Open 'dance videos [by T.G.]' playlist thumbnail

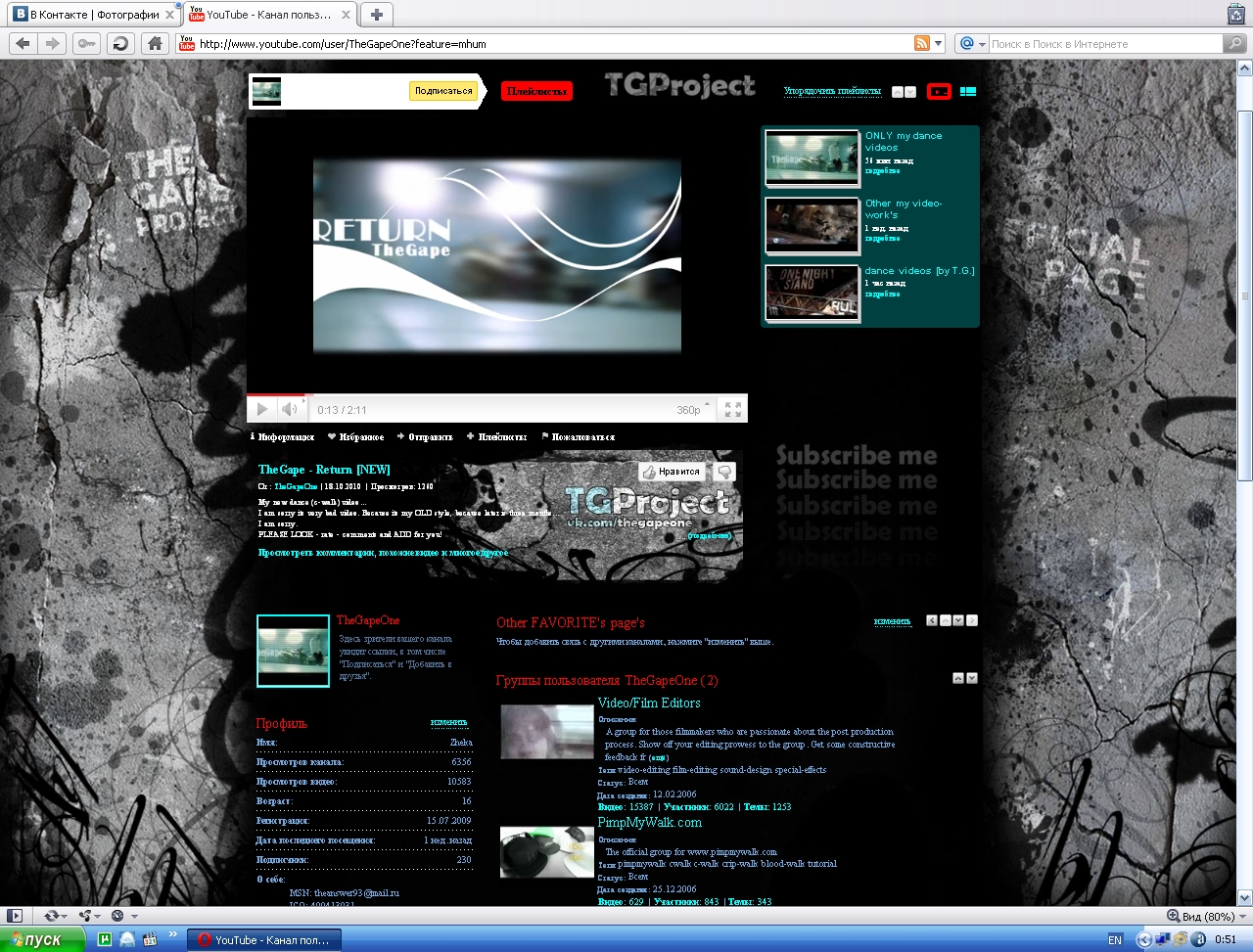point(812,293)
